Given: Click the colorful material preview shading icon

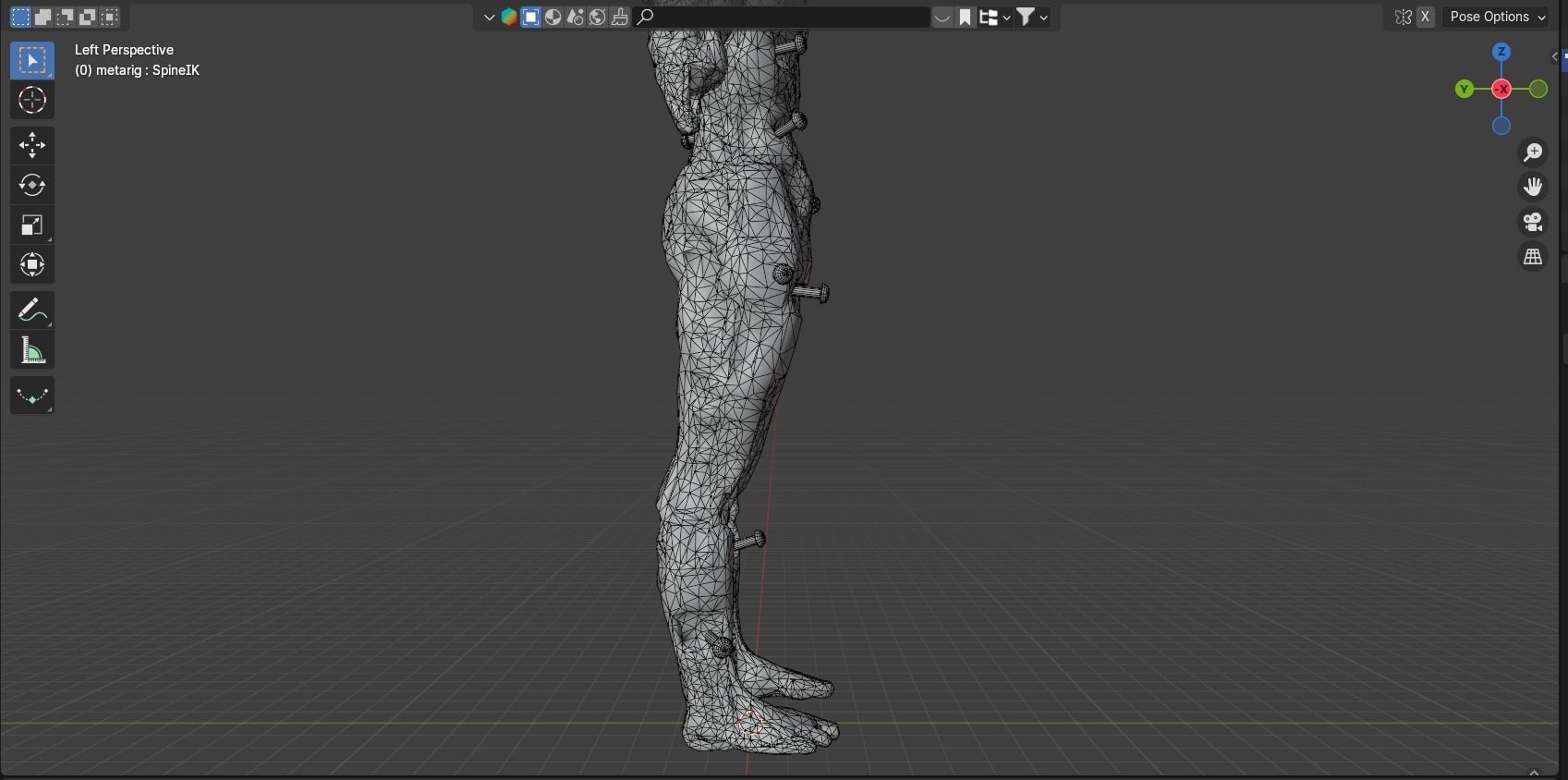Looking at the screenshot, I should tap(508, 17).
